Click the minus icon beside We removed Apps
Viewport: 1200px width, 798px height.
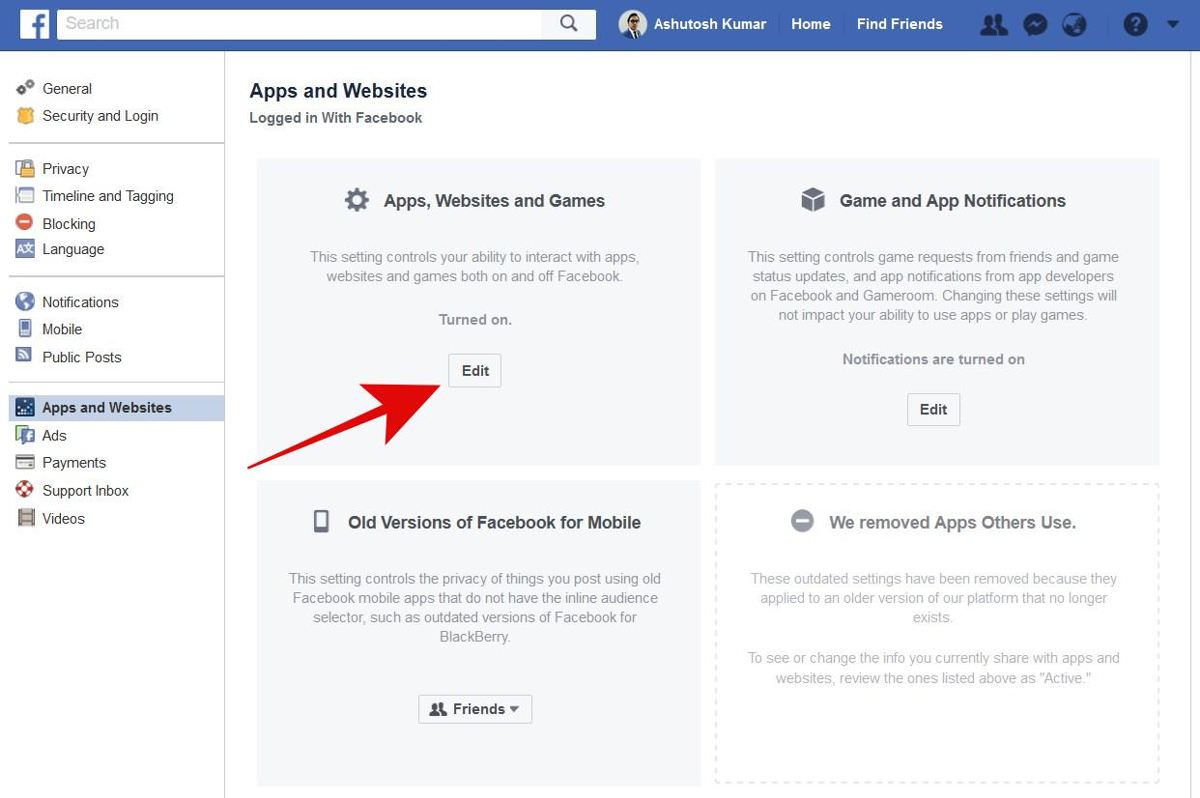pos(802,521)
